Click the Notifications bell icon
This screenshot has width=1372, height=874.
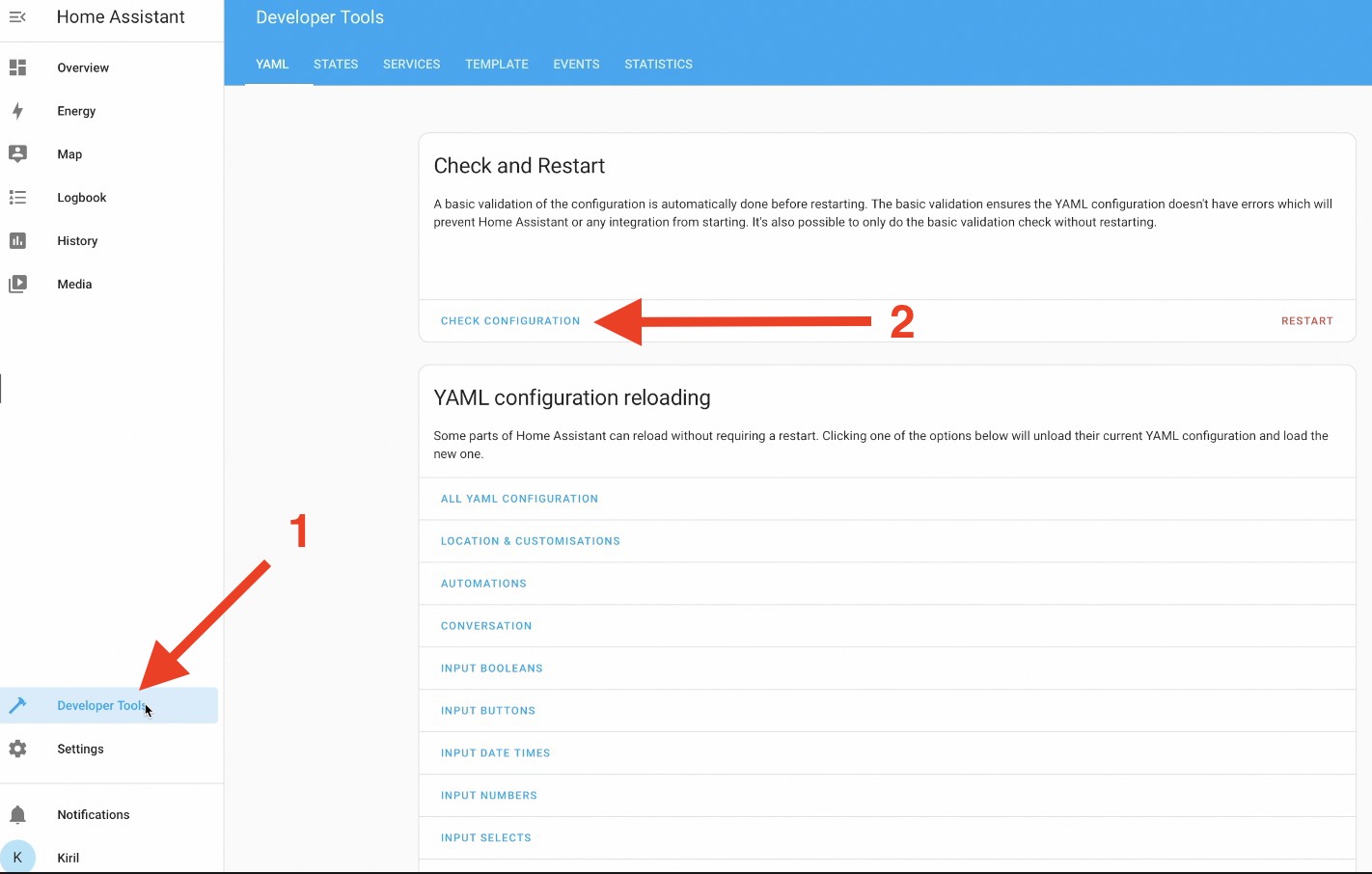coord(17,814)
